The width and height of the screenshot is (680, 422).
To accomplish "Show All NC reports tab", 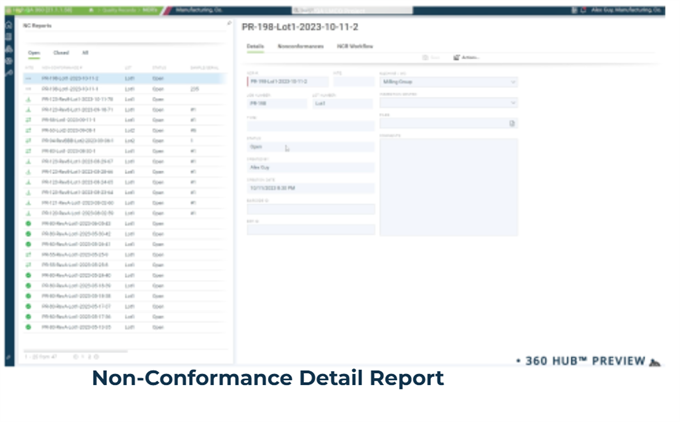I will pyautogui.click(x=85, y=53).
